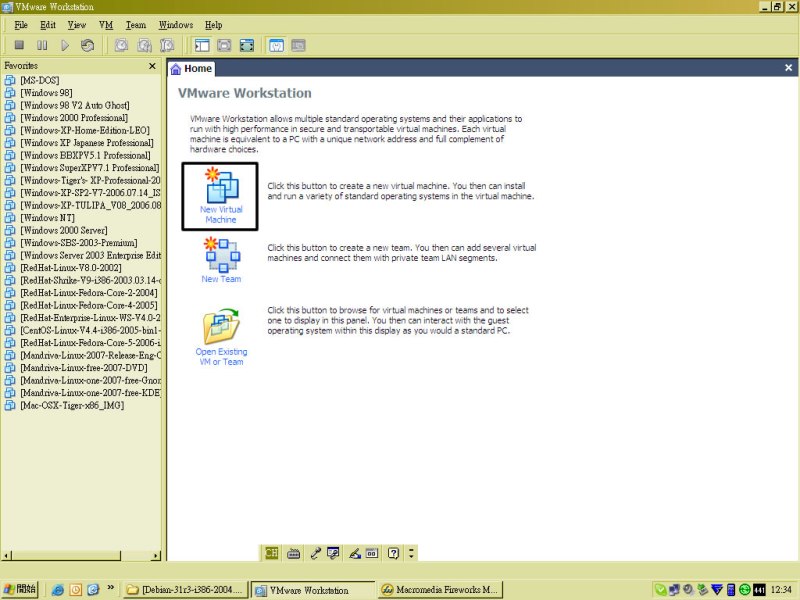Click the Power Off stop toolbar button
The width and height of the screenshot is (800, 600).
[19, 45]
